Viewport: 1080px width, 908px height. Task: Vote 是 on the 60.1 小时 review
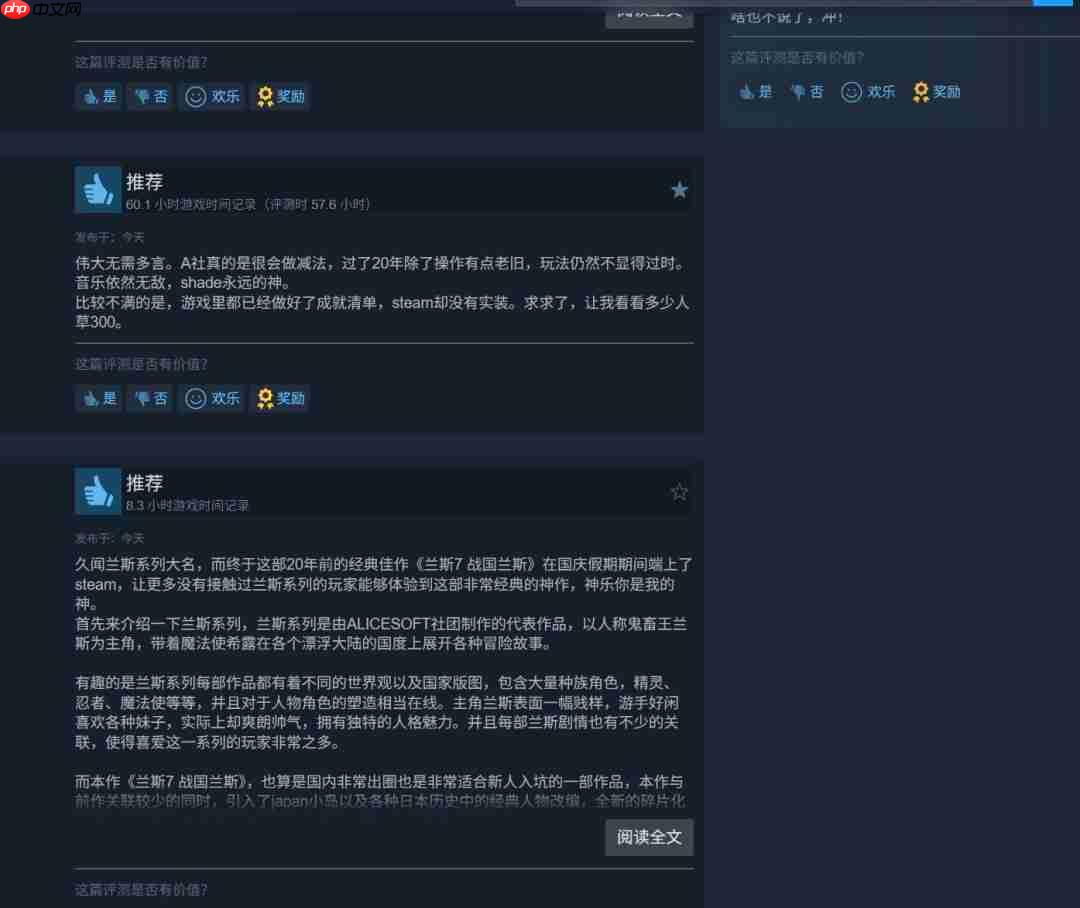[98, 398]
